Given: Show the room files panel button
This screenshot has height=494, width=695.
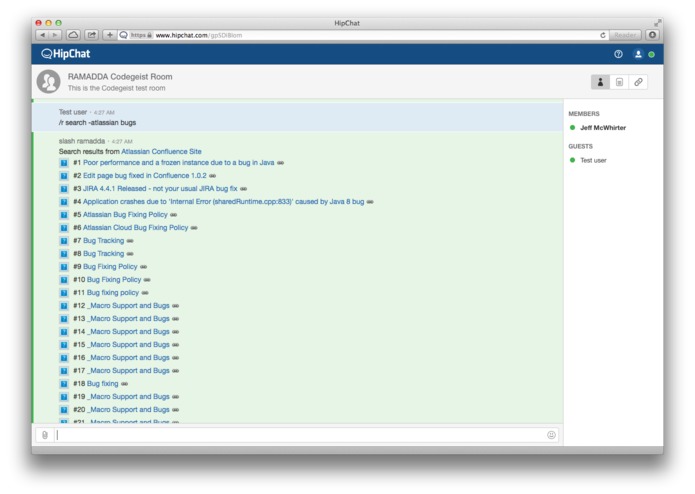Looking at the screenshot, I should tap(619, 82).
